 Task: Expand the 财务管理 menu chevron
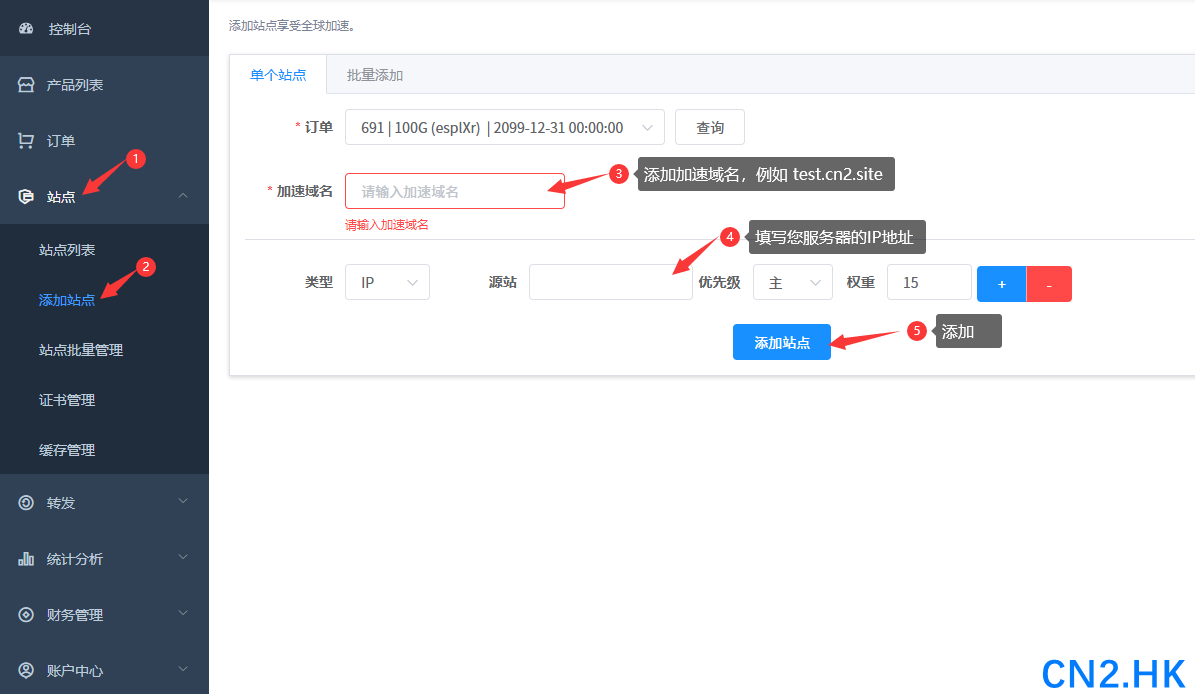[x=183, y=613]
